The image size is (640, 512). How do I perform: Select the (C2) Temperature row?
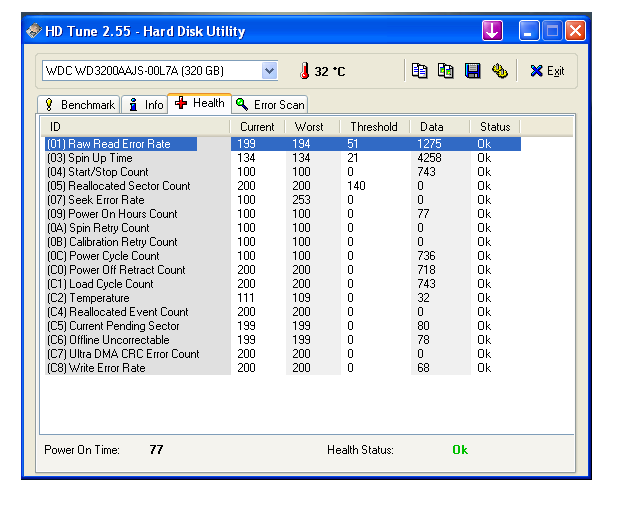coord(283,298)
